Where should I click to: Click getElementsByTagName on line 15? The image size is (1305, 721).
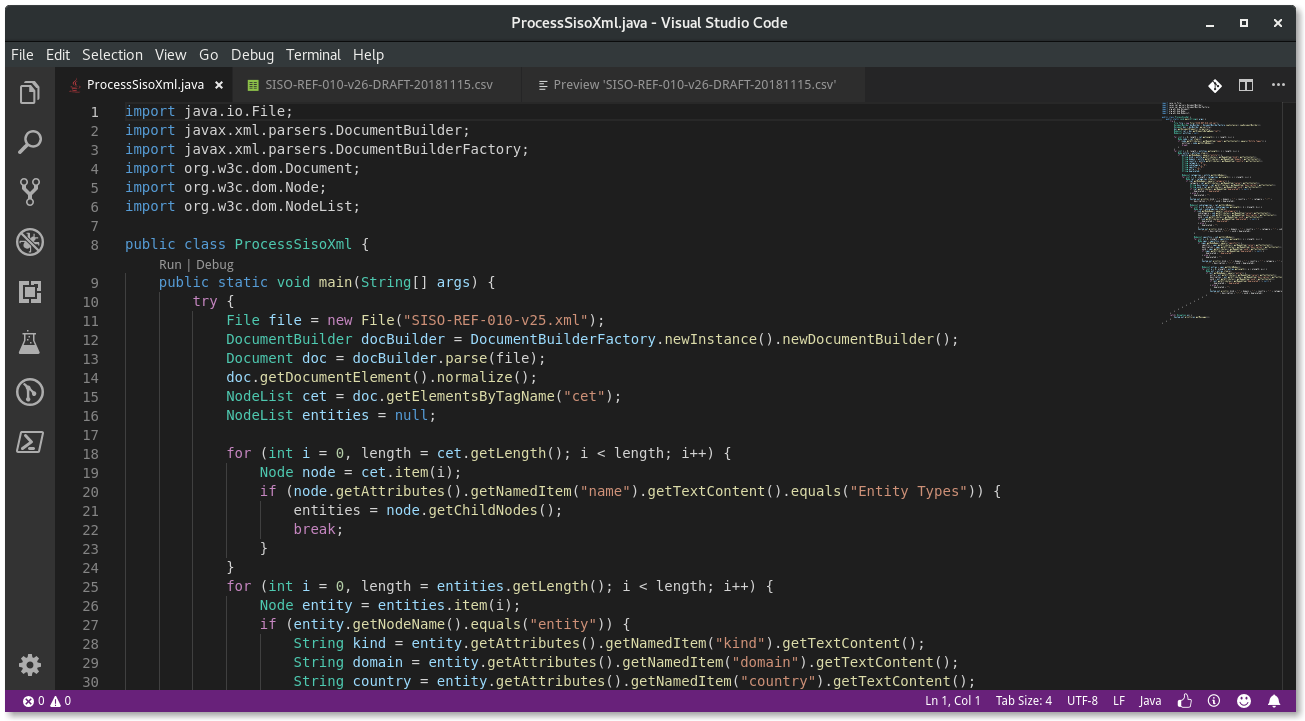(470, 396)
